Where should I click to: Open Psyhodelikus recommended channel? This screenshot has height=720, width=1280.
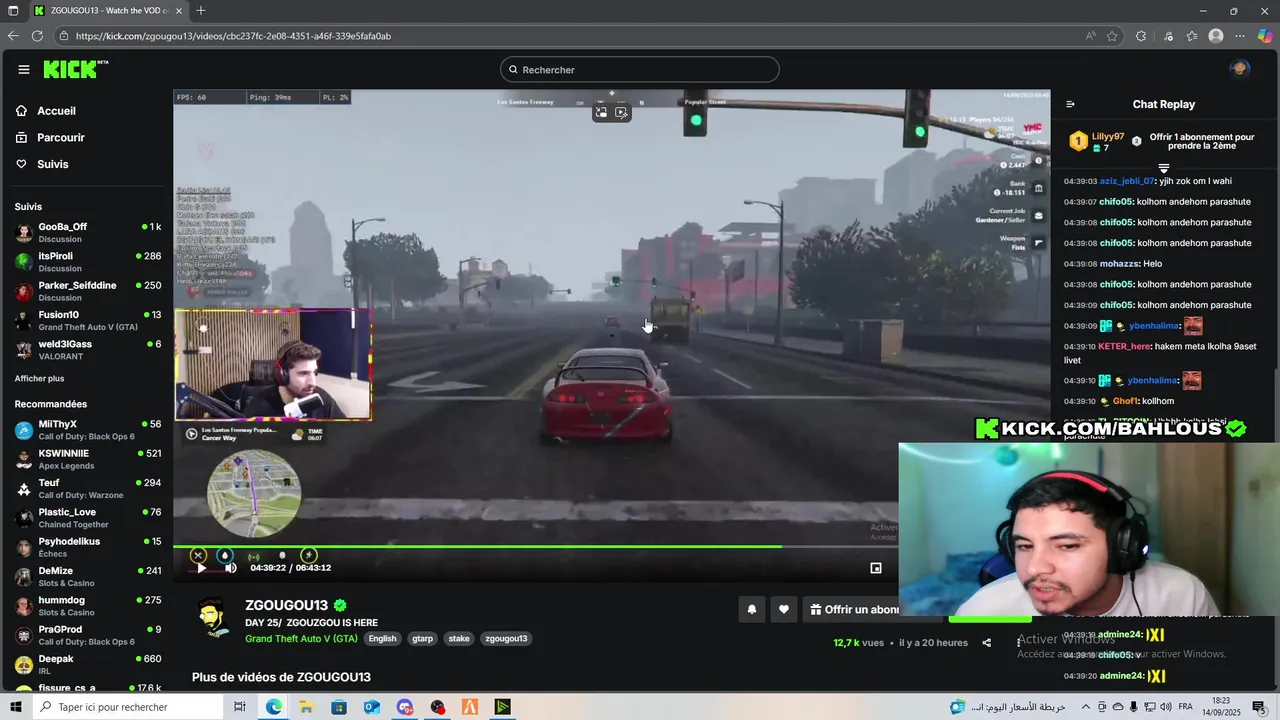87,547
